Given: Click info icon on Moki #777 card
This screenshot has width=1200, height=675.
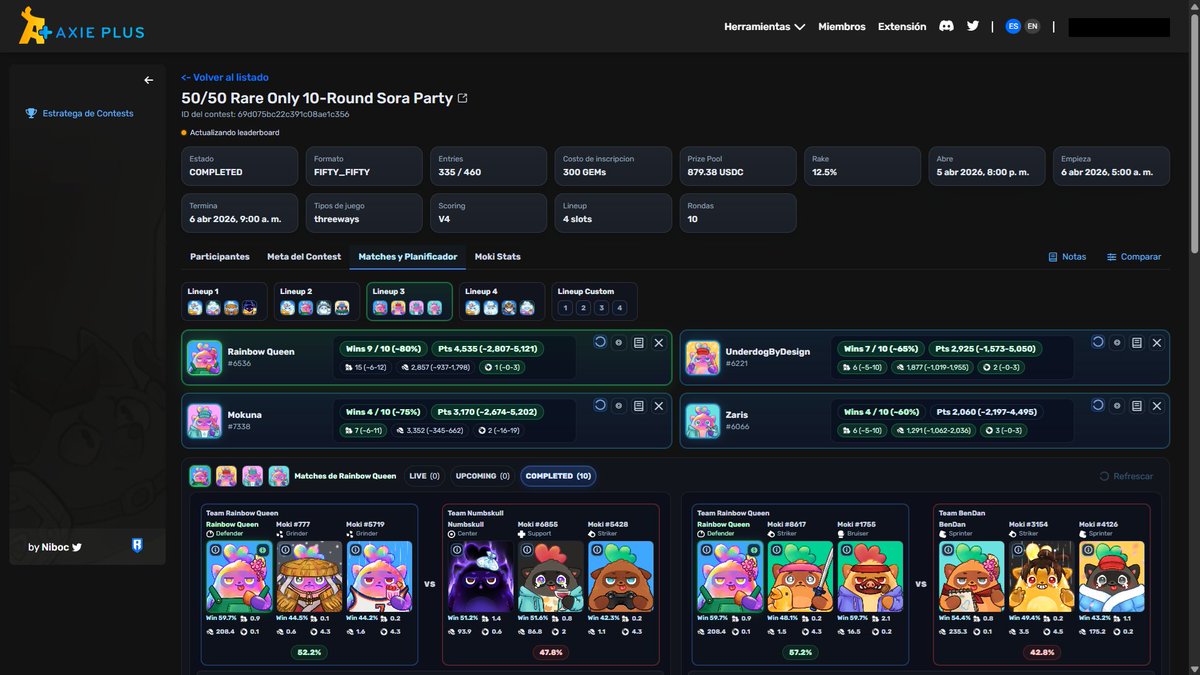Looking at the screenshot, I should coord(284,549).
